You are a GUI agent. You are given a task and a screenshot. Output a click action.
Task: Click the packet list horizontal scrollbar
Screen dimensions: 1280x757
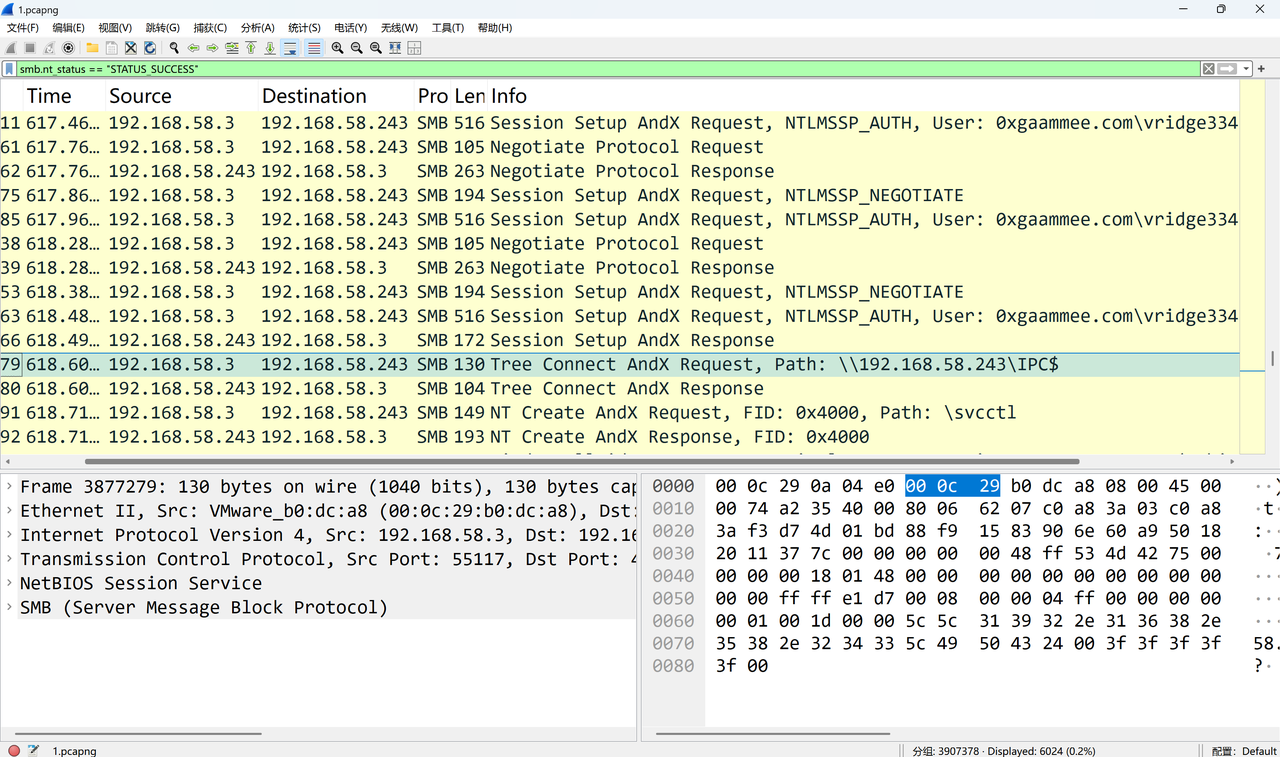[x=580, y=462]
